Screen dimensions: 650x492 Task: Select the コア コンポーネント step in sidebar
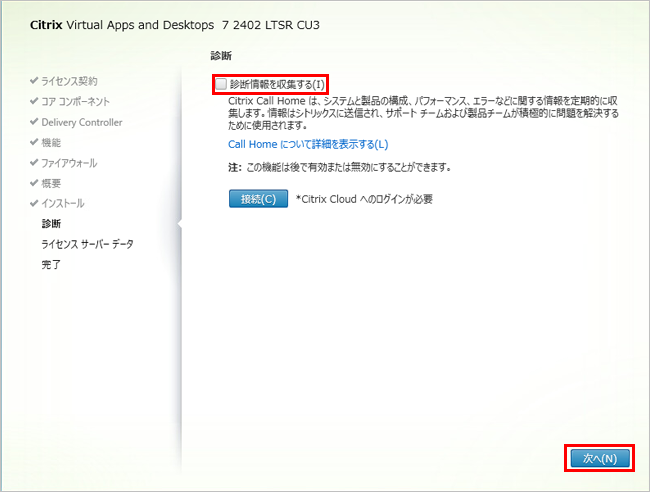tap(75, 102)
